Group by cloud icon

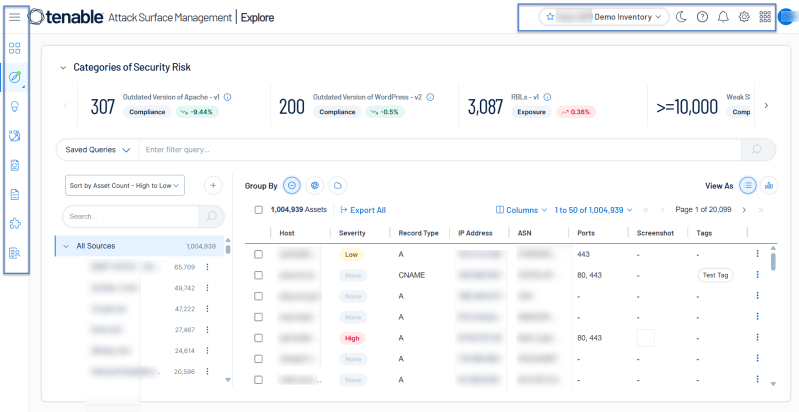pyautogui.click(x=337, y=186)
